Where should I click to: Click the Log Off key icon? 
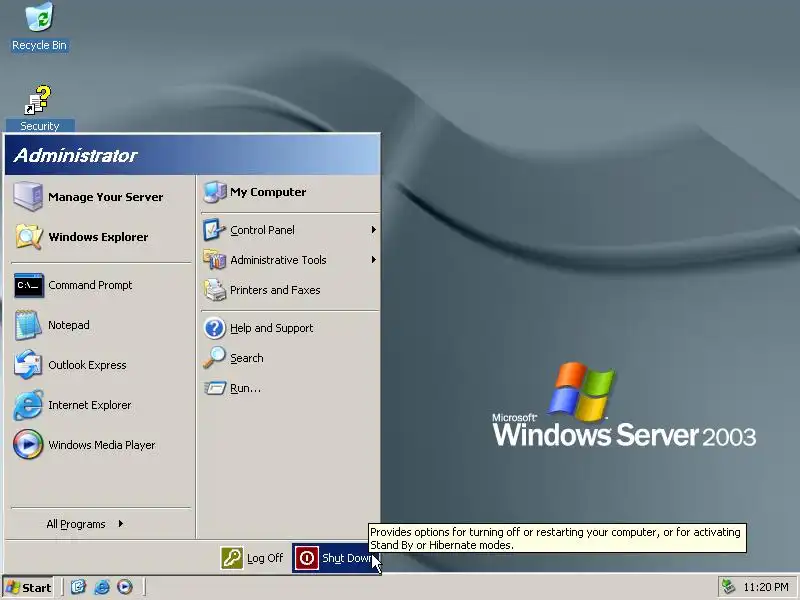coord(232,558)
